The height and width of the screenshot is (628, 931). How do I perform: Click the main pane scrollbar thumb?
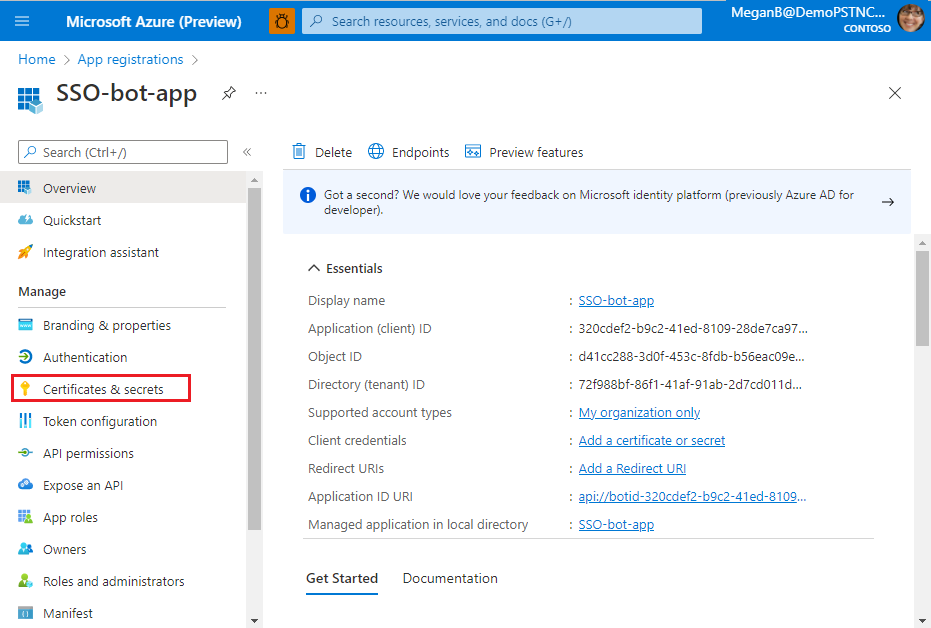tap(922, 297)
